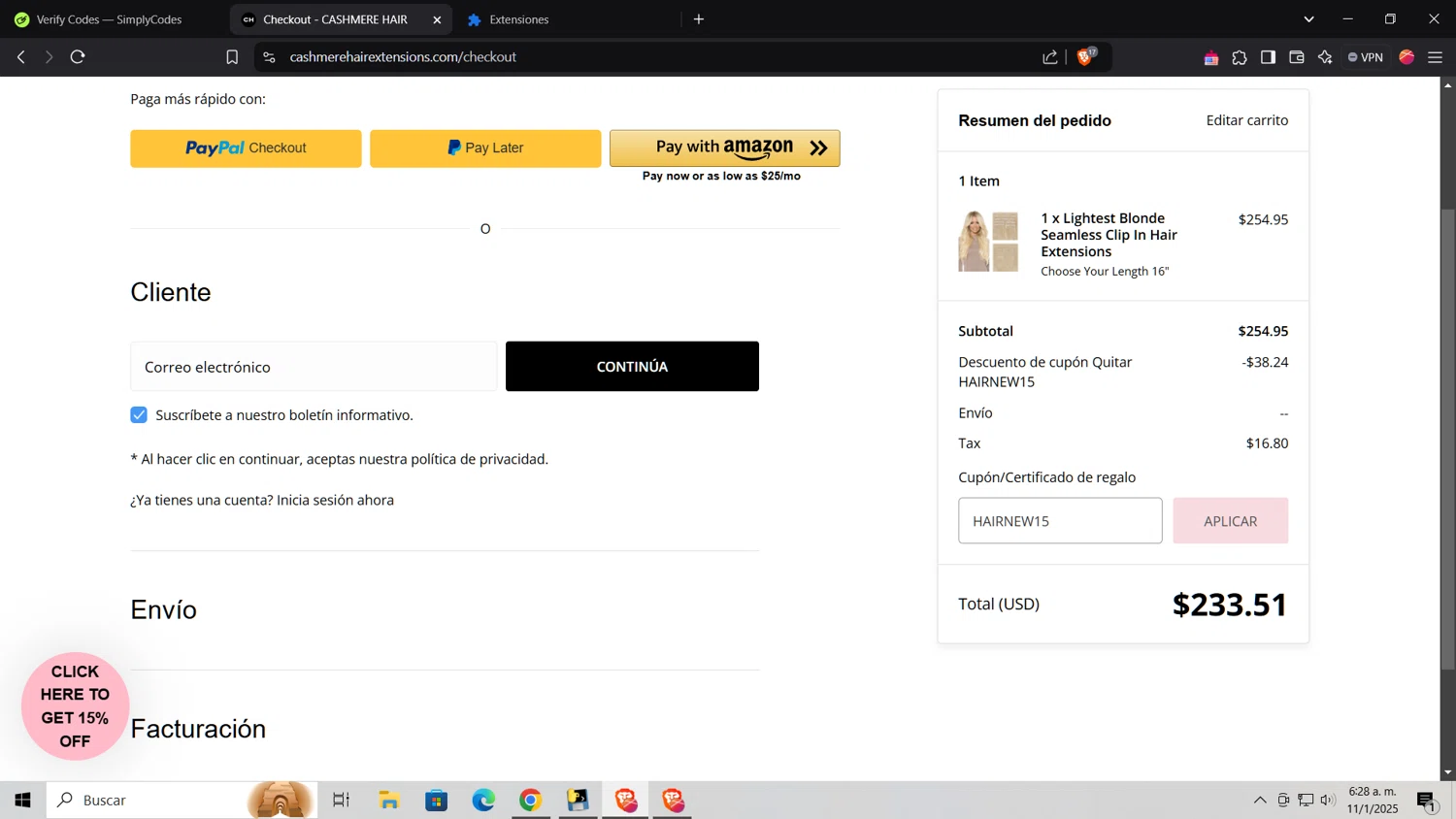Close the Checkout - CASHMERE HAIR tab
This screenshot has width=1456, height=819.
pyautogui.click(x=437, y=19)
